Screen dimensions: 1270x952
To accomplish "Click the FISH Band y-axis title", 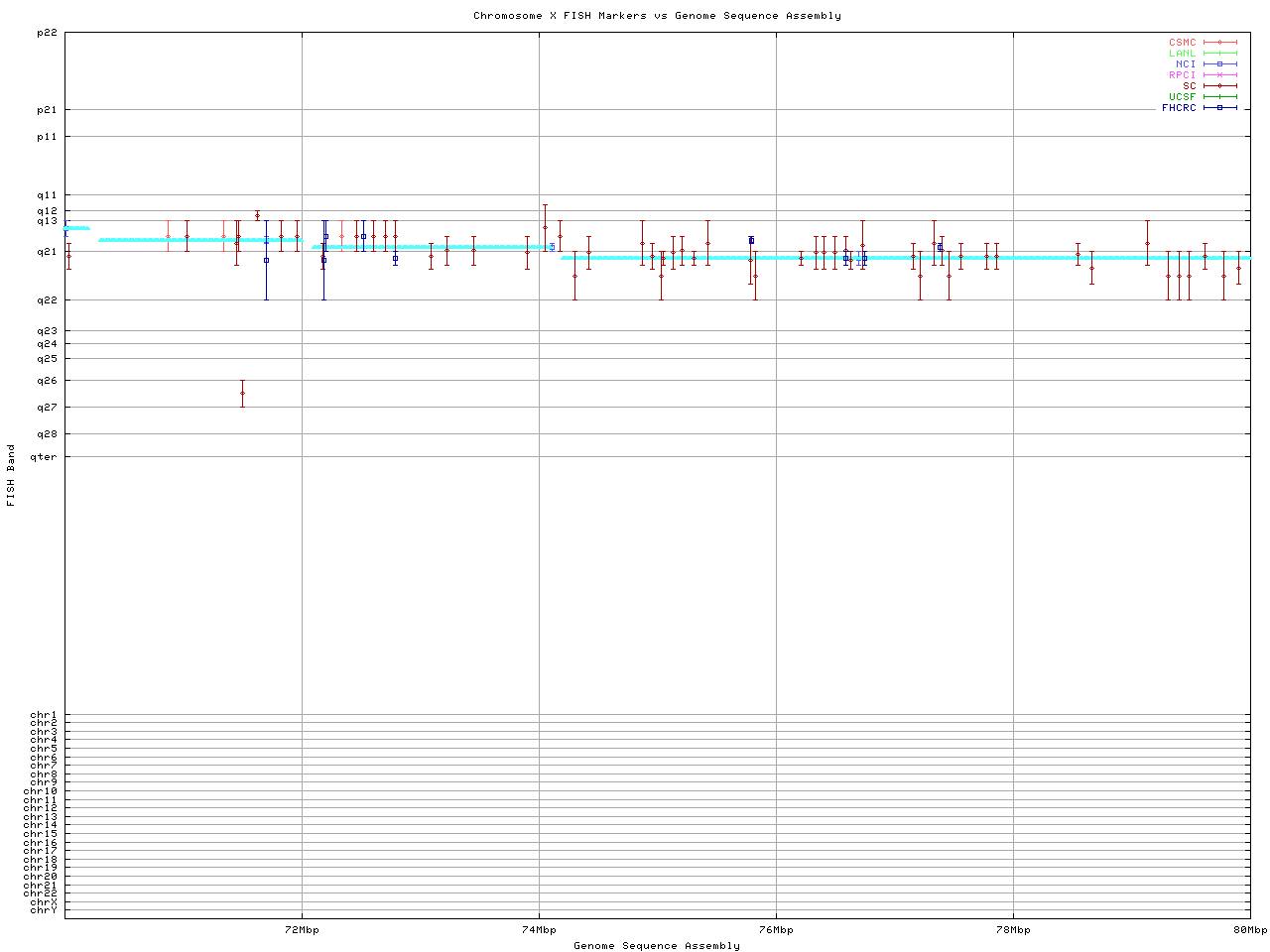I will [x=11, y=475].
